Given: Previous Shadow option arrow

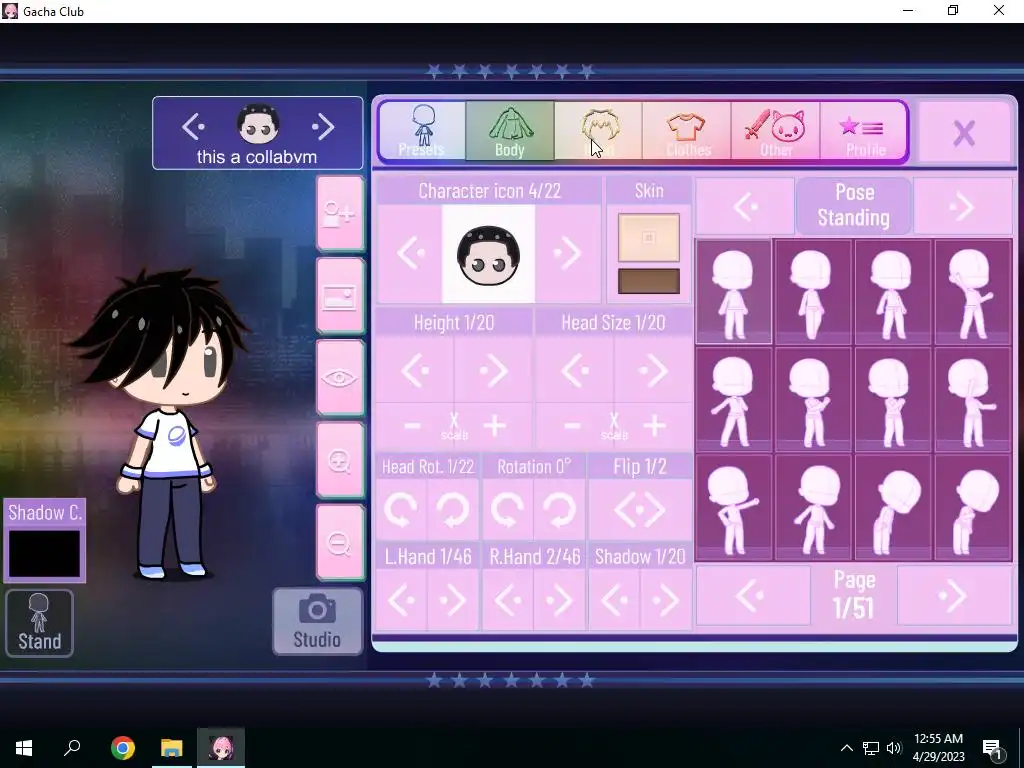Looking at the screenshot, I should pos(615,600).
